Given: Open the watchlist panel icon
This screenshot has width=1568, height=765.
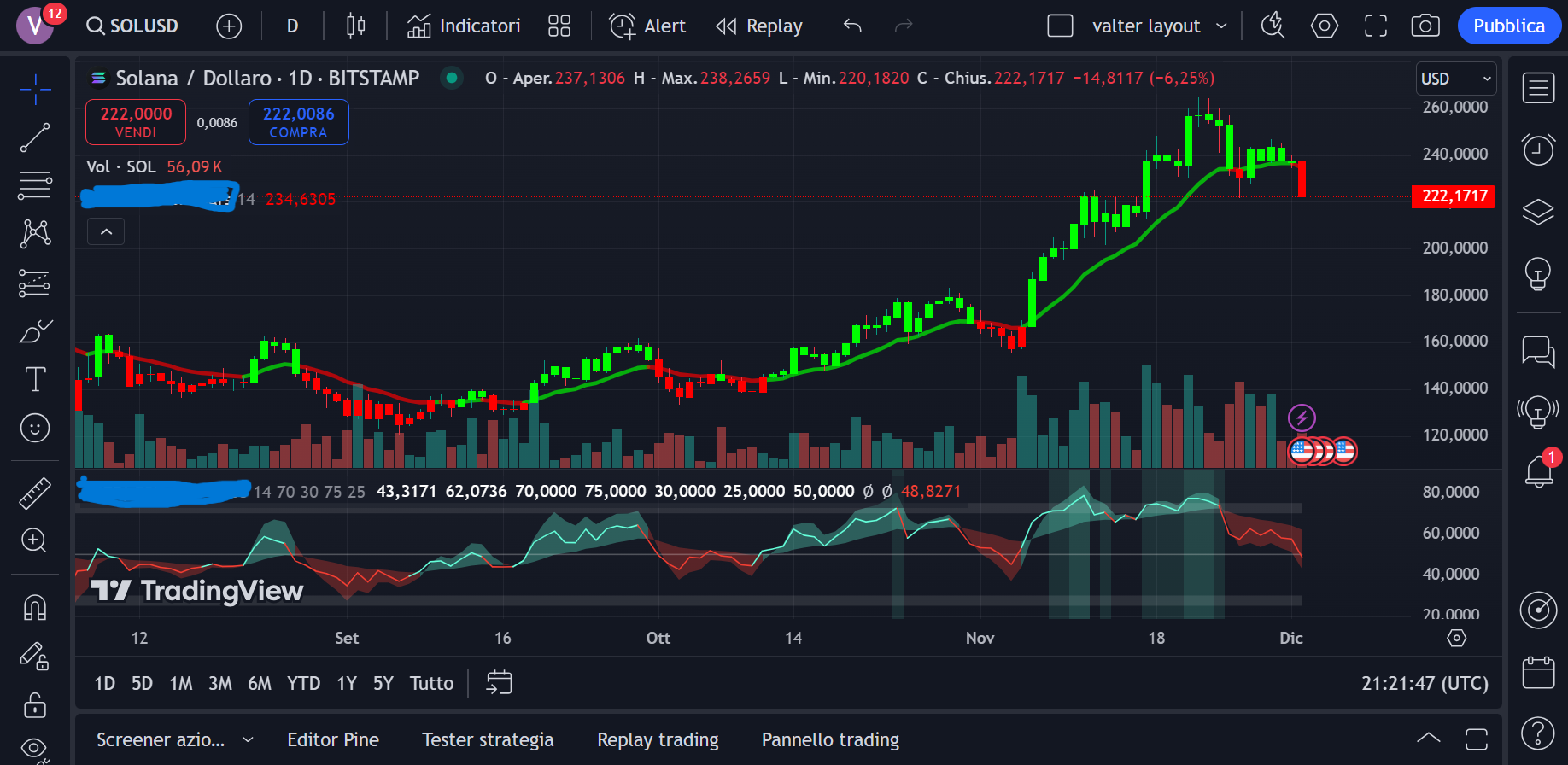Looking at the screenshot, I should pyautogui.click(x=1538, y=88).
